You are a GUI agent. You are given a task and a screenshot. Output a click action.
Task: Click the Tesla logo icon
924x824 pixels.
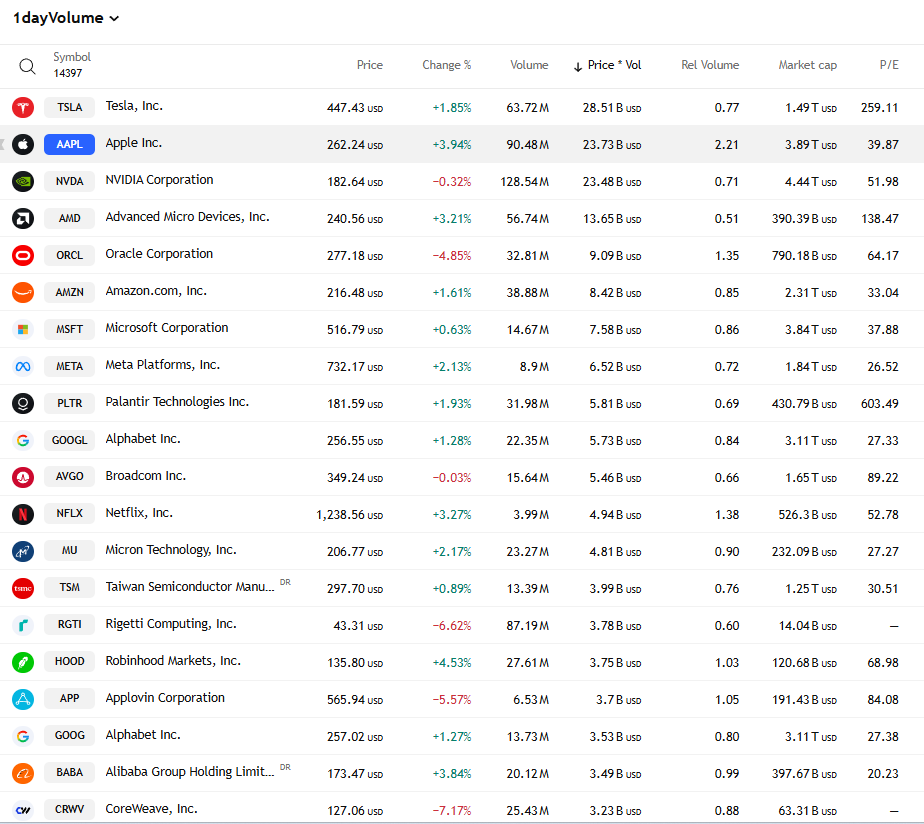click(23, 107)
